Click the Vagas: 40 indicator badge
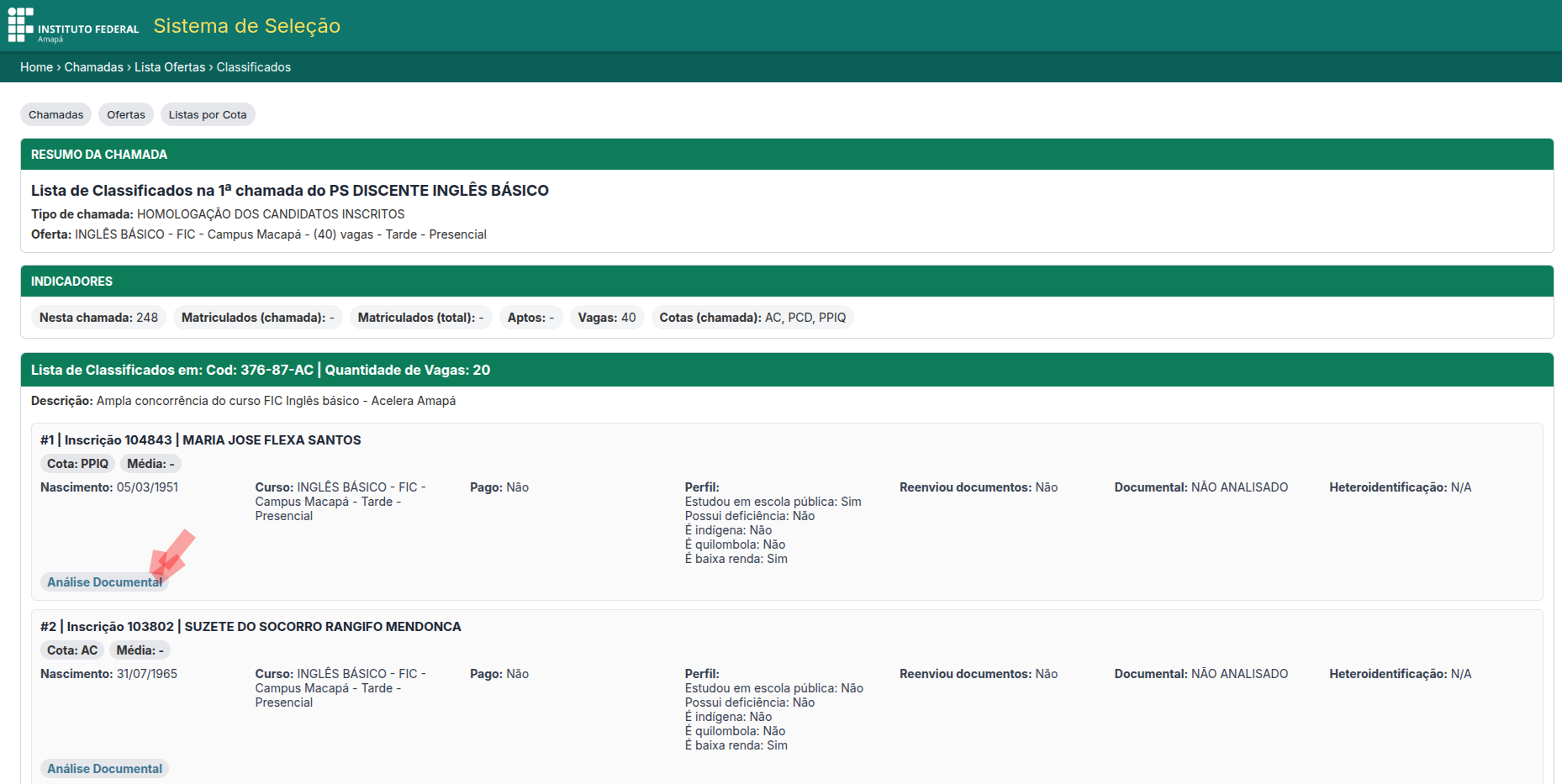The width and height of the screenshot is (1562, 784). (x=606, y=318)
